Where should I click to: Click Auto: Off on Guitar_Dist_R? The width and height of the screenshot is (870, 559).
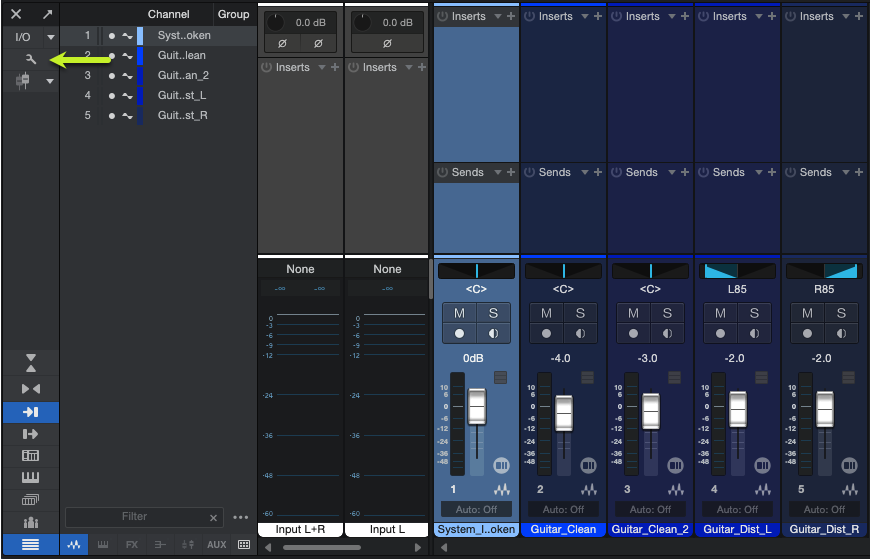point(825,509)
